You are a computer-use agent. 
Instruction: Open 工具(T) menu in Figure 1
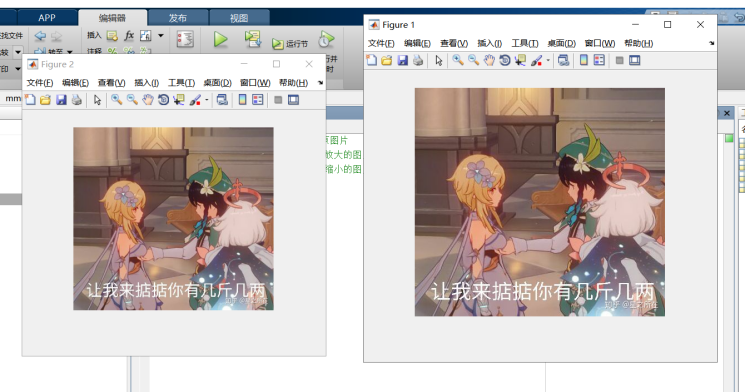pyautogui.click(x=525, y=43)
